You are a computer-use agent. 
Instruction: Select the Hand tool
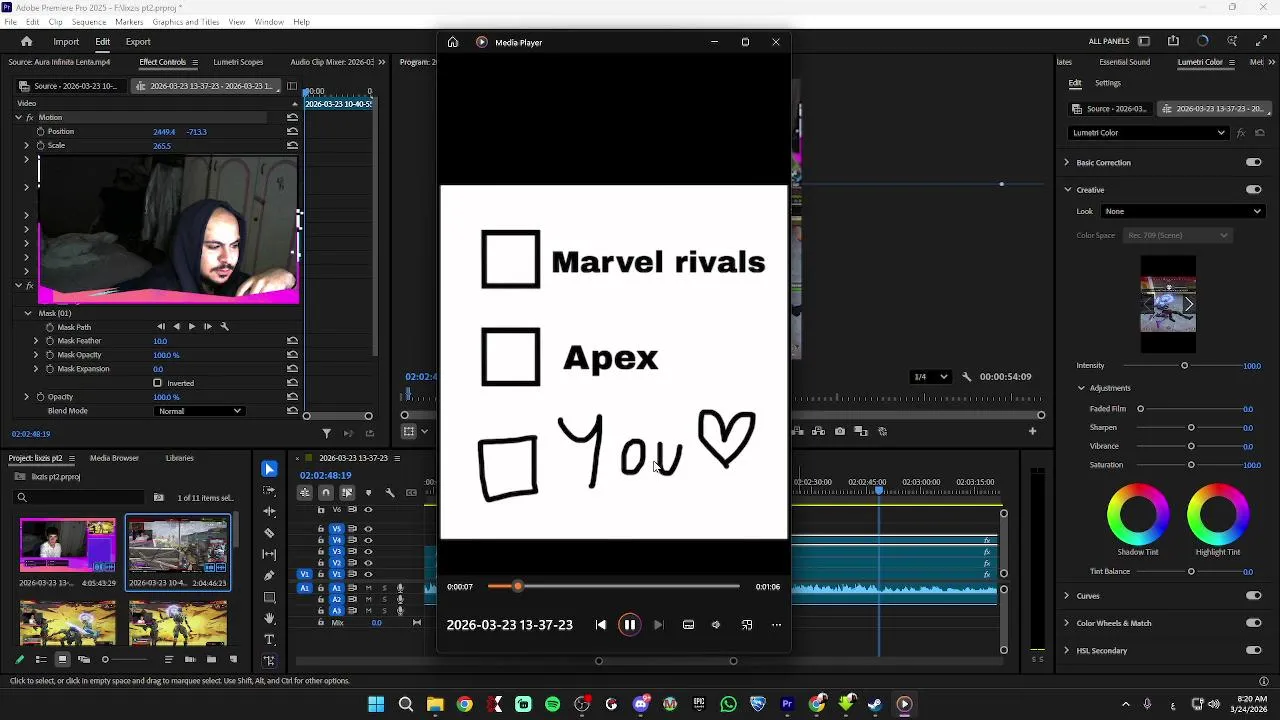click(269, 619)
